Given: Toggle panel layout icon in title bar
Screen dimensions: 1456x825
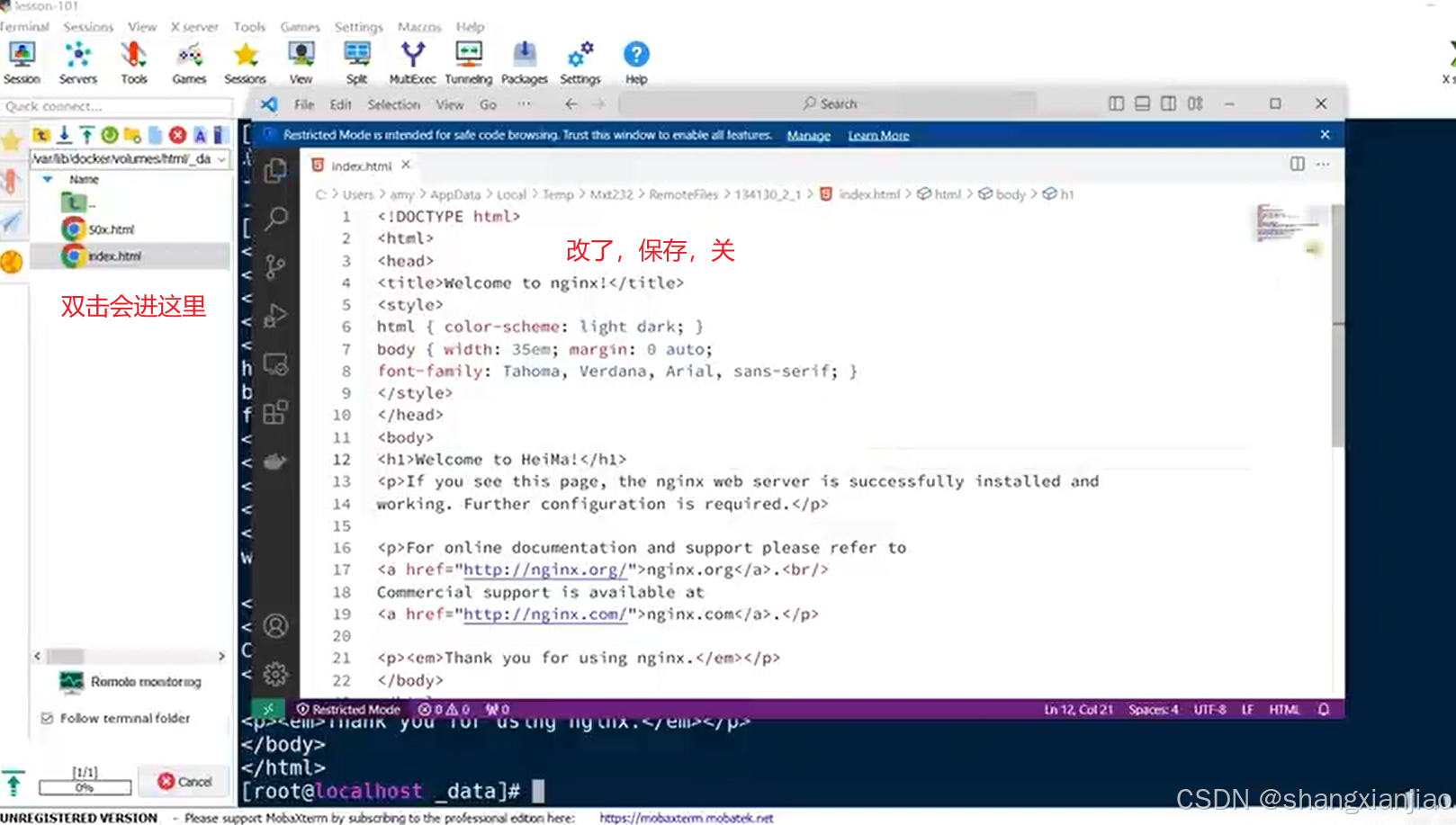Looking at the screenshot, I should (x=1142, y=103).
